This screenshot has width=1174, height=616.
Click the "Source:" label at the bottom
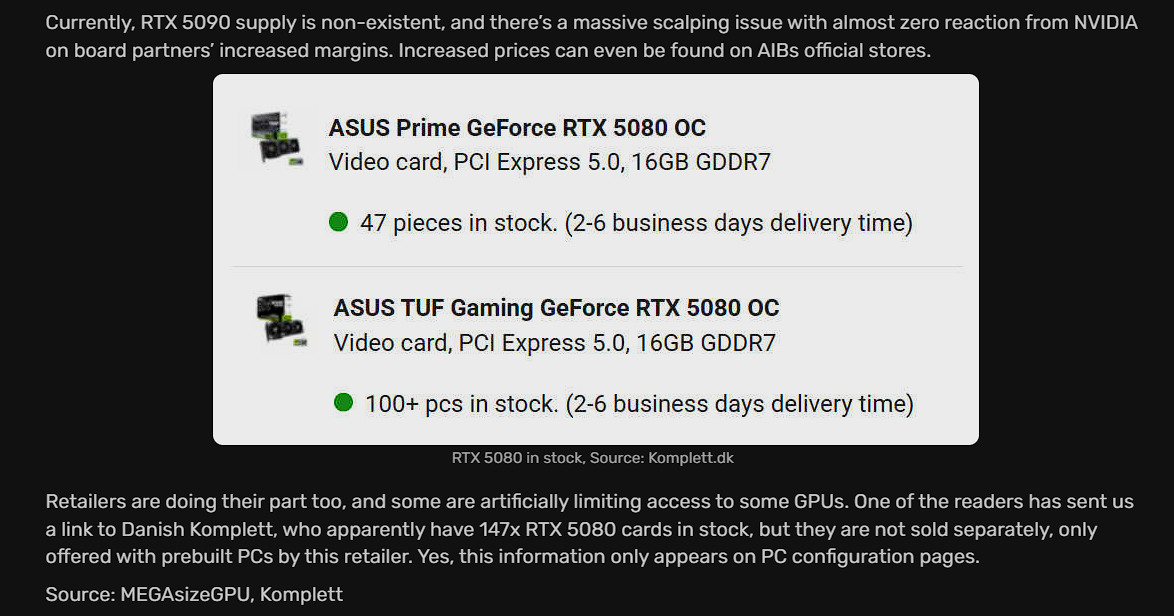pos(79,595)
